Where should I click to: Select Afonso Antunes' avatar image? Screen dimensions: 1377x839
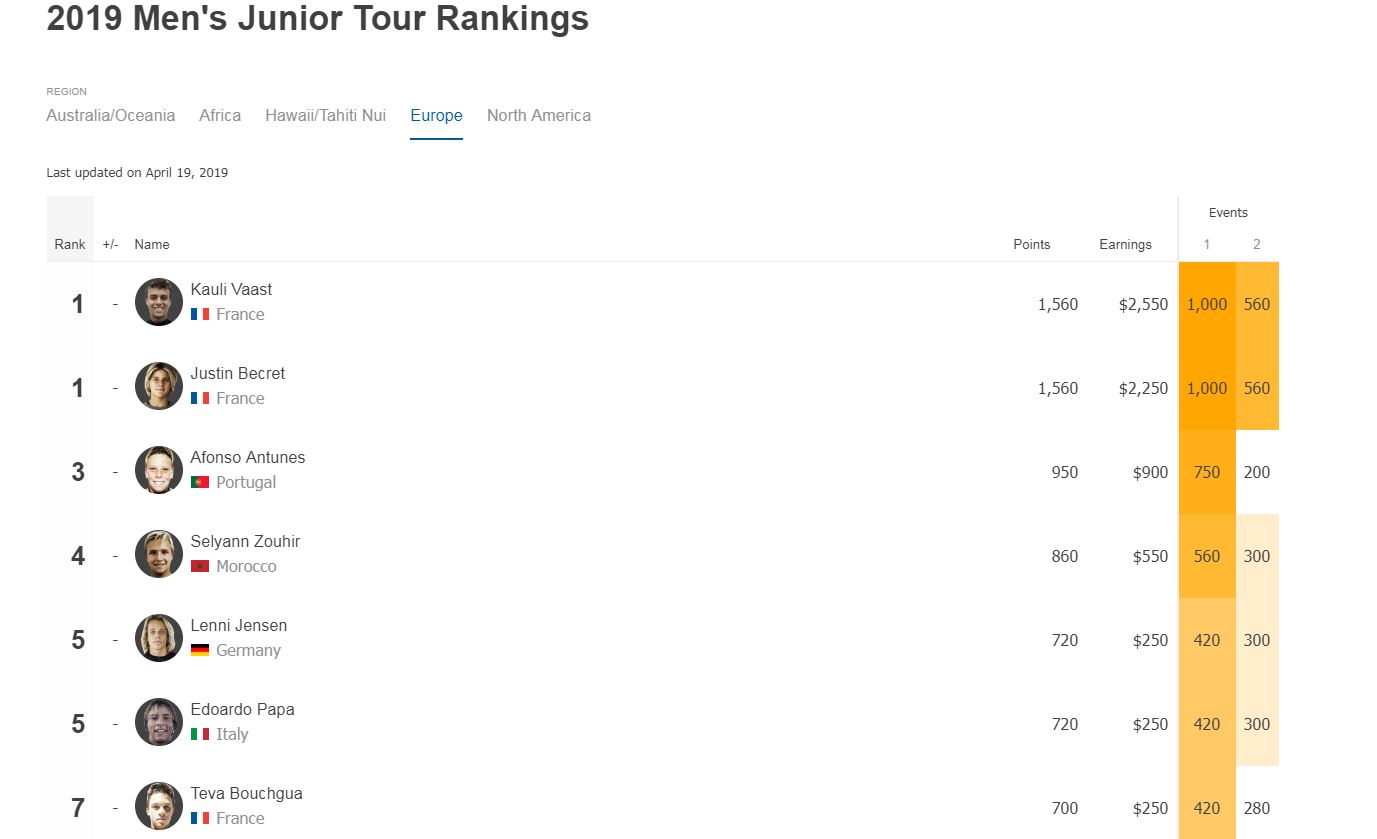(x=159, y=470)
